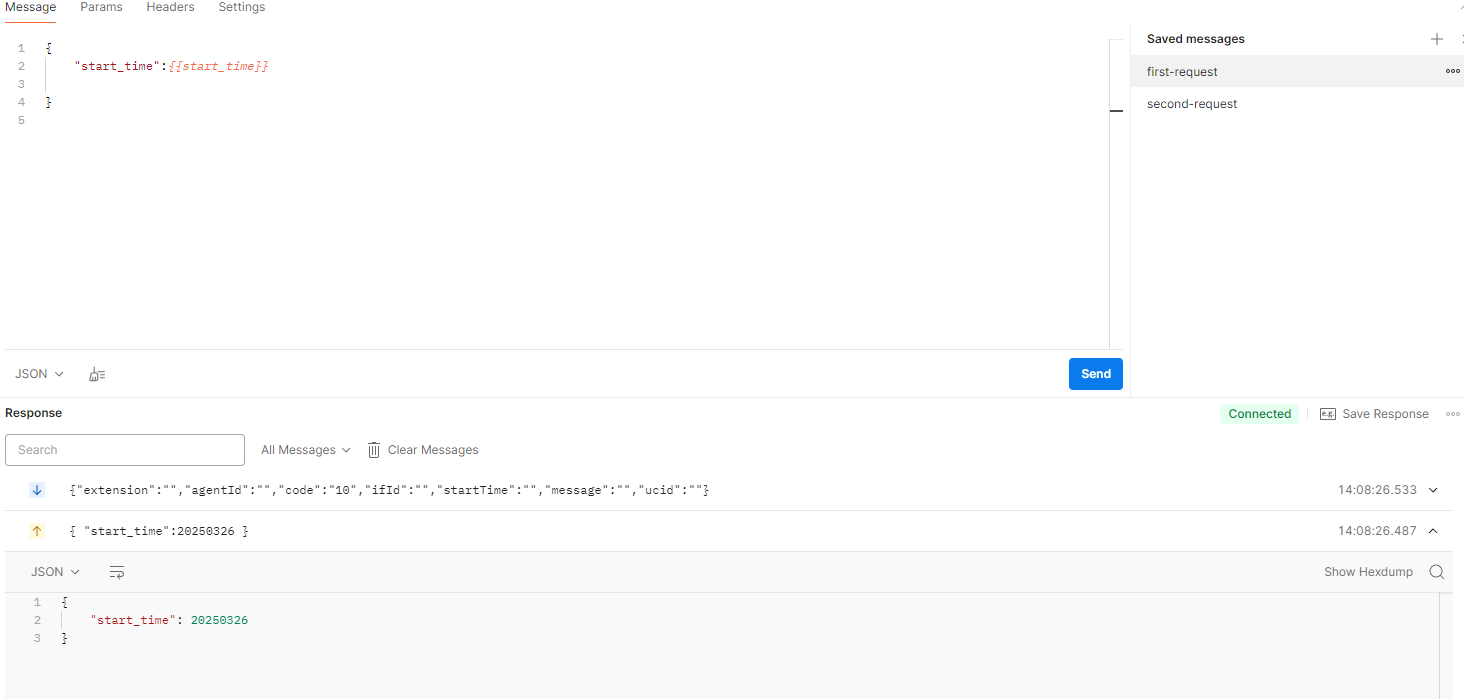Image resolution: width=1464 pixels, height=699 pixels.
Task: Collapse the sent message at 14:08:26.487
Action: 1433,531
